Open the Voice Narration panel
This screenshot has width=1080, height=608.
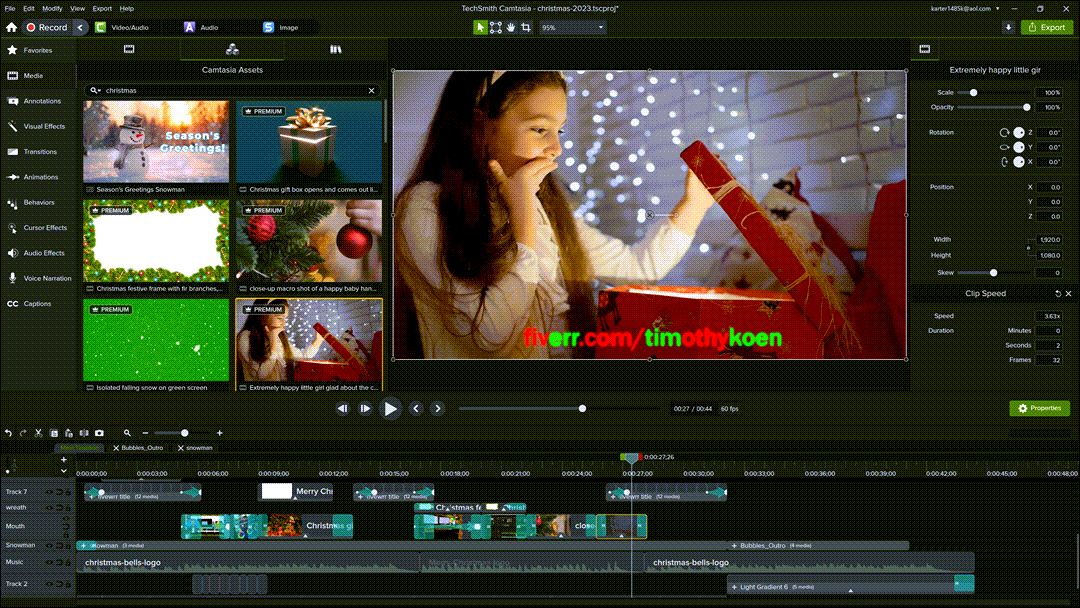(42, 278)
